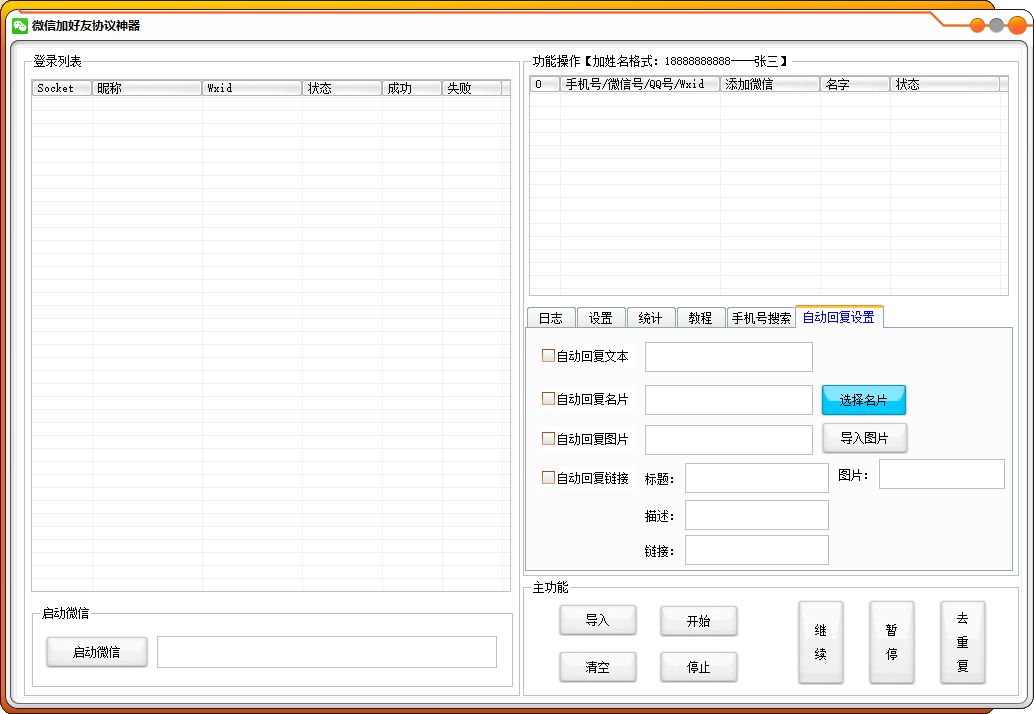The width and height of the screenshot is (1034, 714).
Task: Click the 开始 button
Action: coord(698,621)
